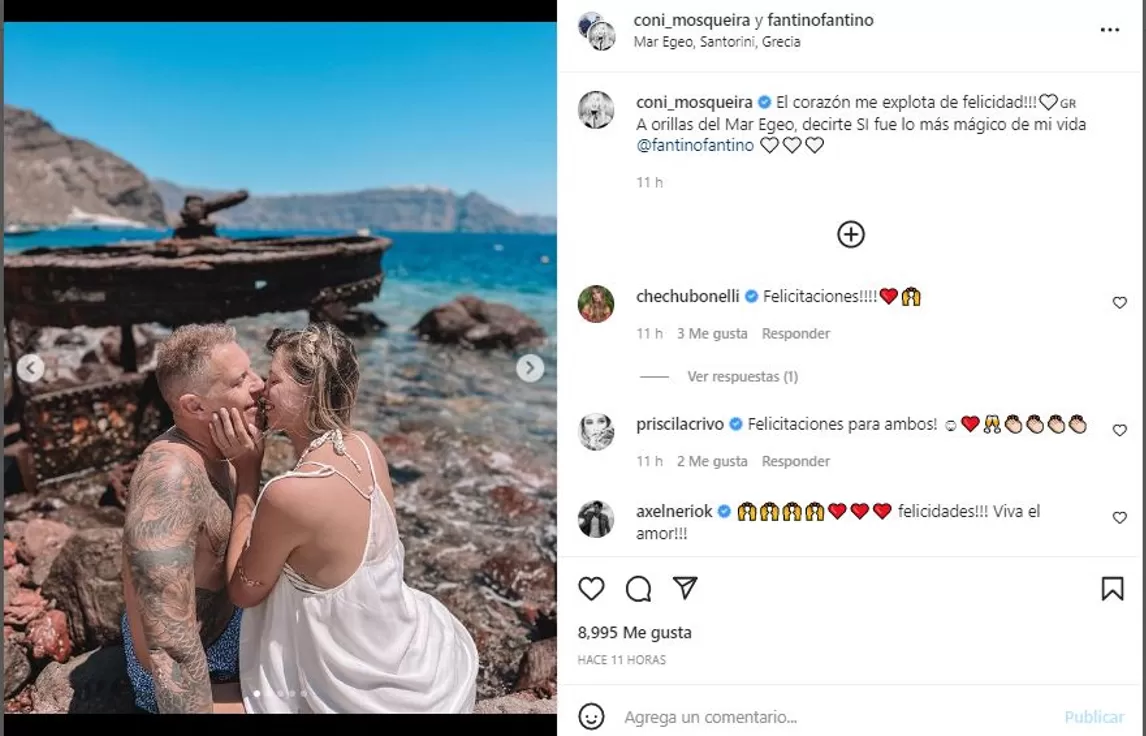Screen dimensions: 1146x736
Task: Like axelneriok's comment
Action: (x=1119, y=518)
